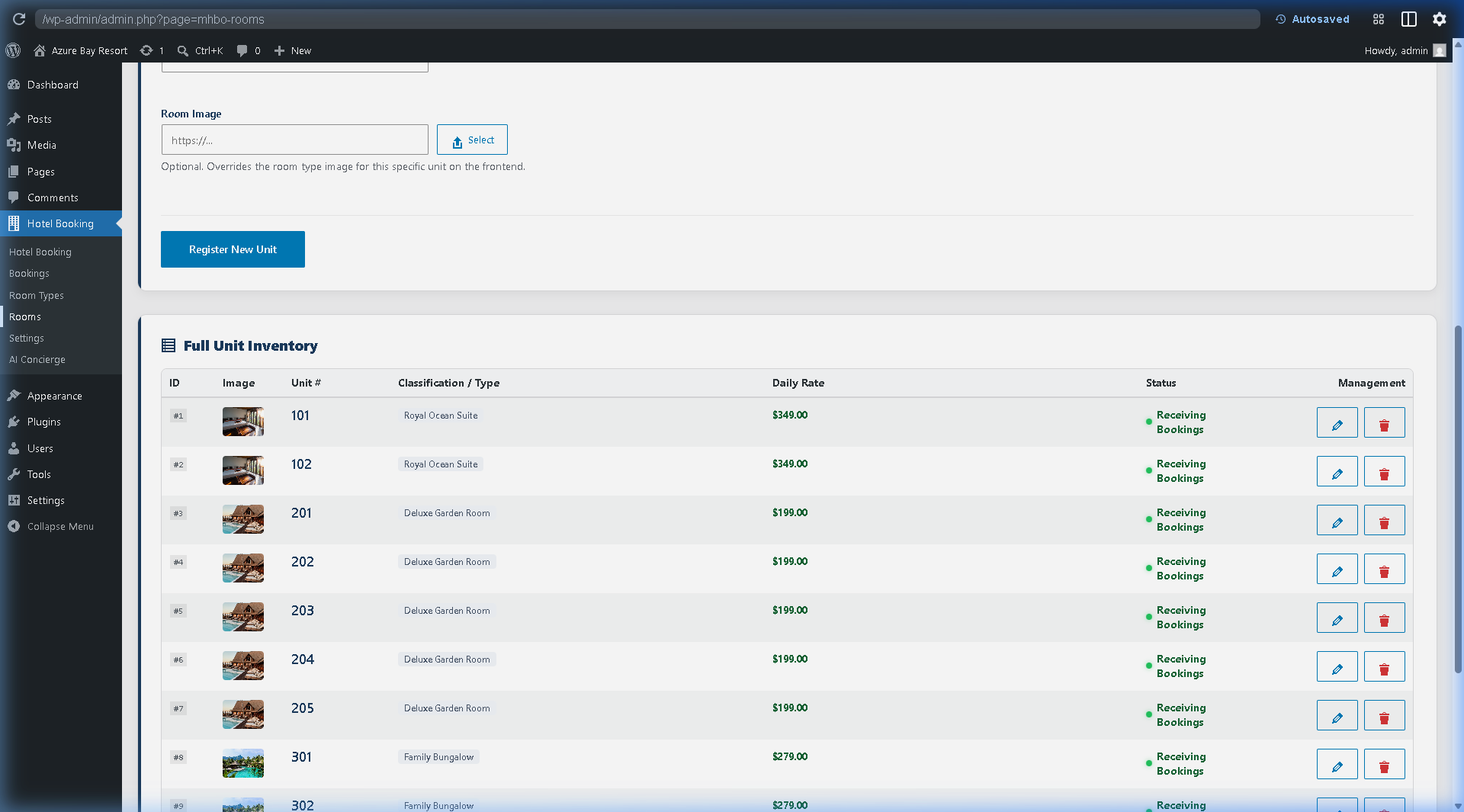Open the Hotel Booking submenu item
The width and height of the screenshot is (1464, 812).
(x=40, y=252)
